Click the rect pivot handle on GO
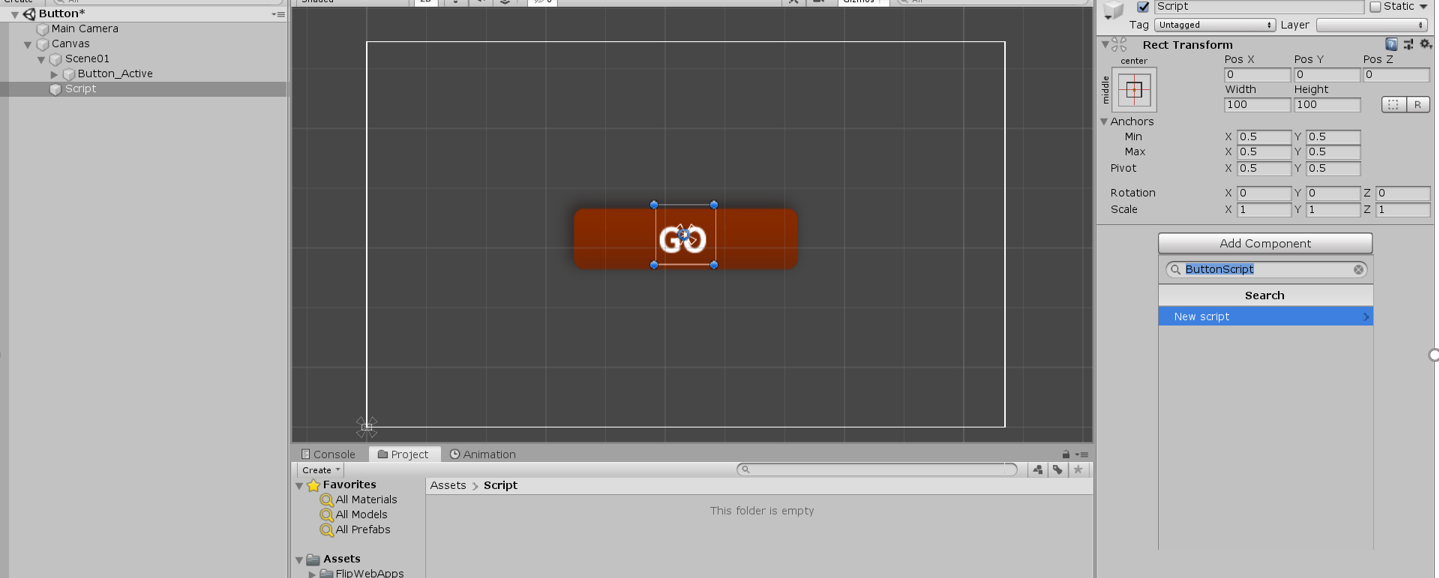The height and width of the screenshot is (578, 1439). (684, 235)
